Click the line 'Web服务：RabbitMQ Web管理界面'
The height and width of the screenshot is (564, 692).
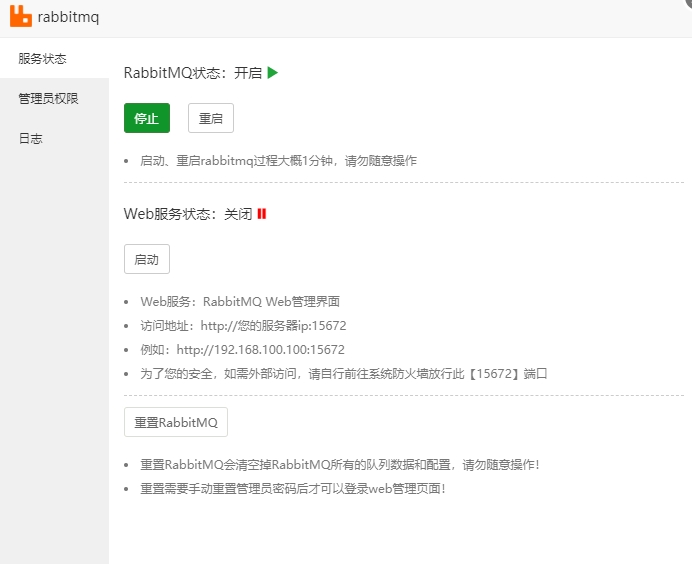(240, 301)
